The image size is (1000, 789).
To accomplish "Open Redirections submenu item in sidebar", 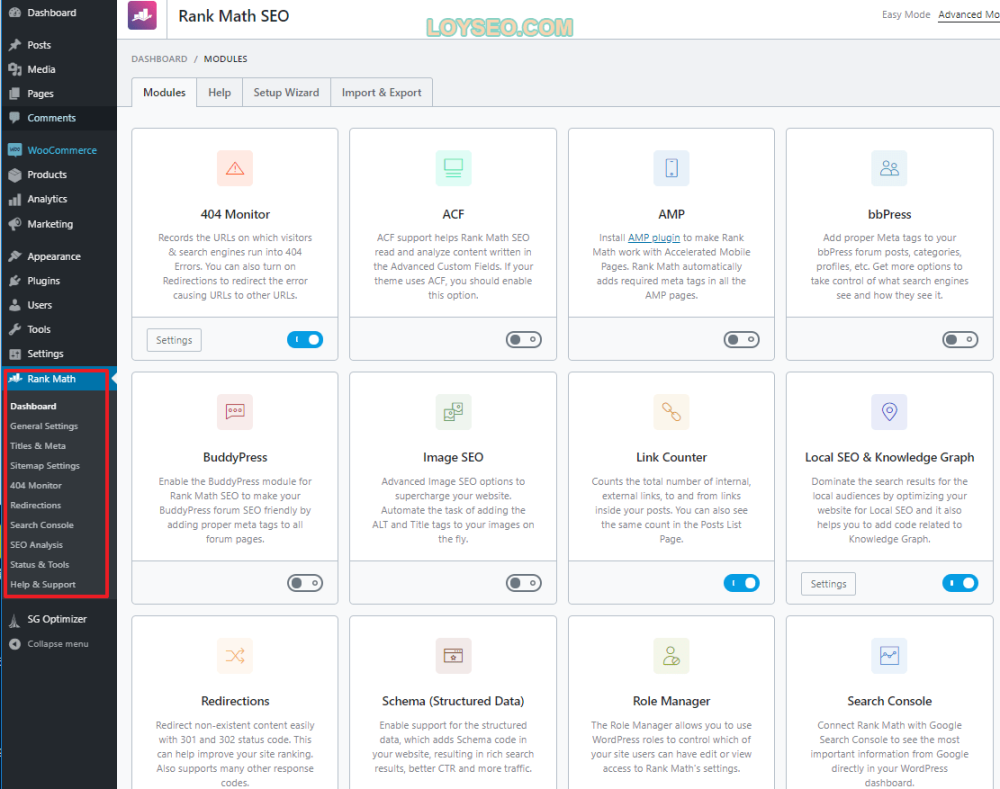I will [x=36, y=505].
